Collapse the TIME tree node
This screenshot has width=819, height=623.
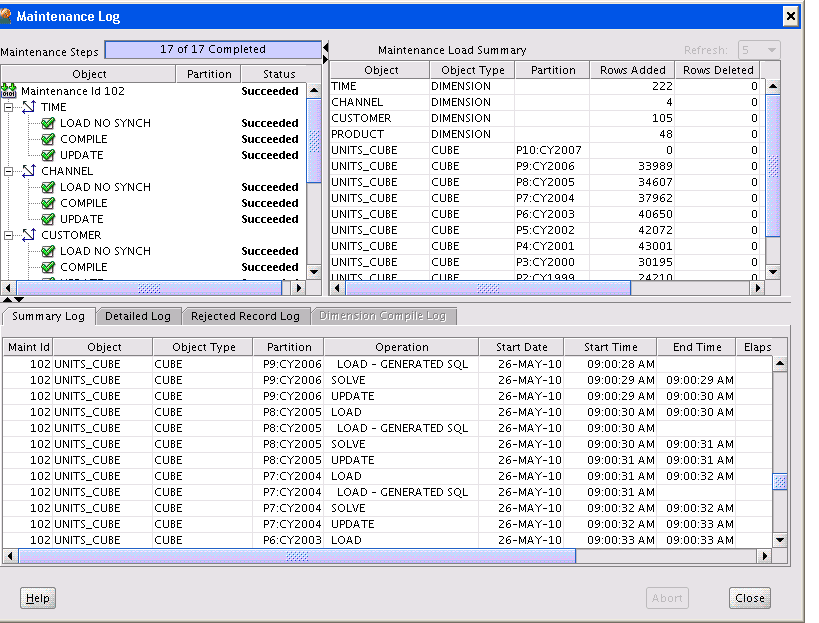10,107
